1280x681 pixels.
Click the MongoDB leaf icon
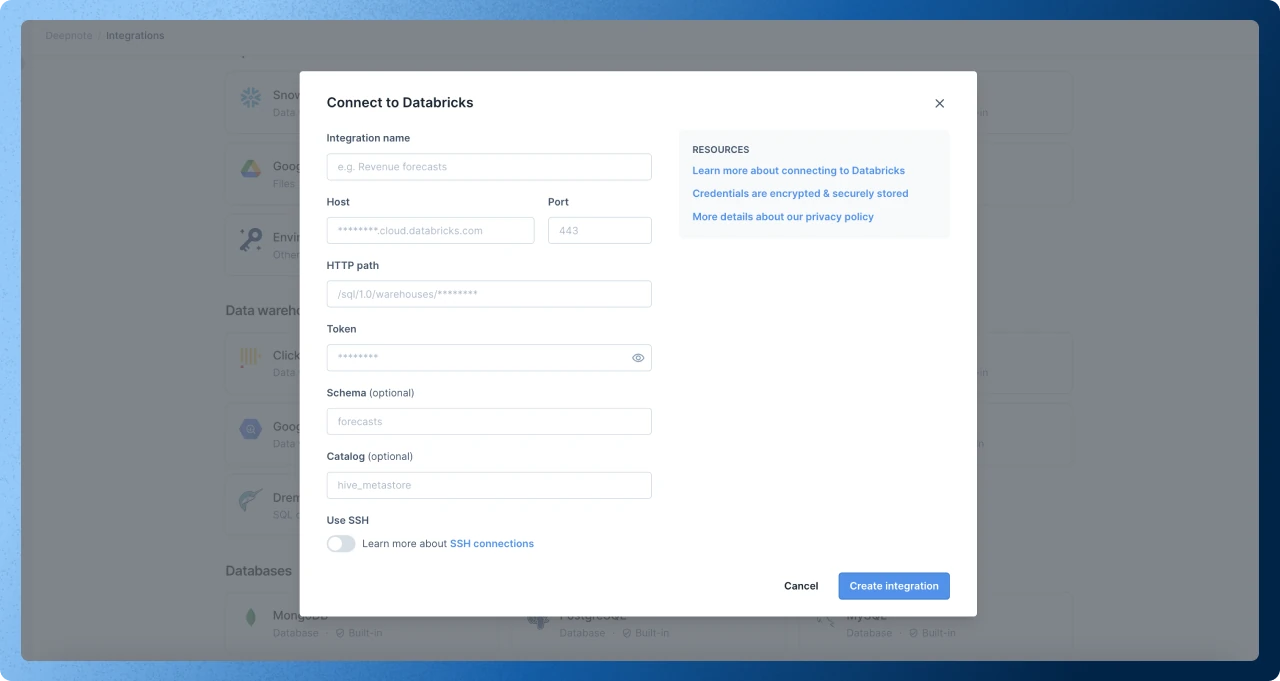[250, 618]
